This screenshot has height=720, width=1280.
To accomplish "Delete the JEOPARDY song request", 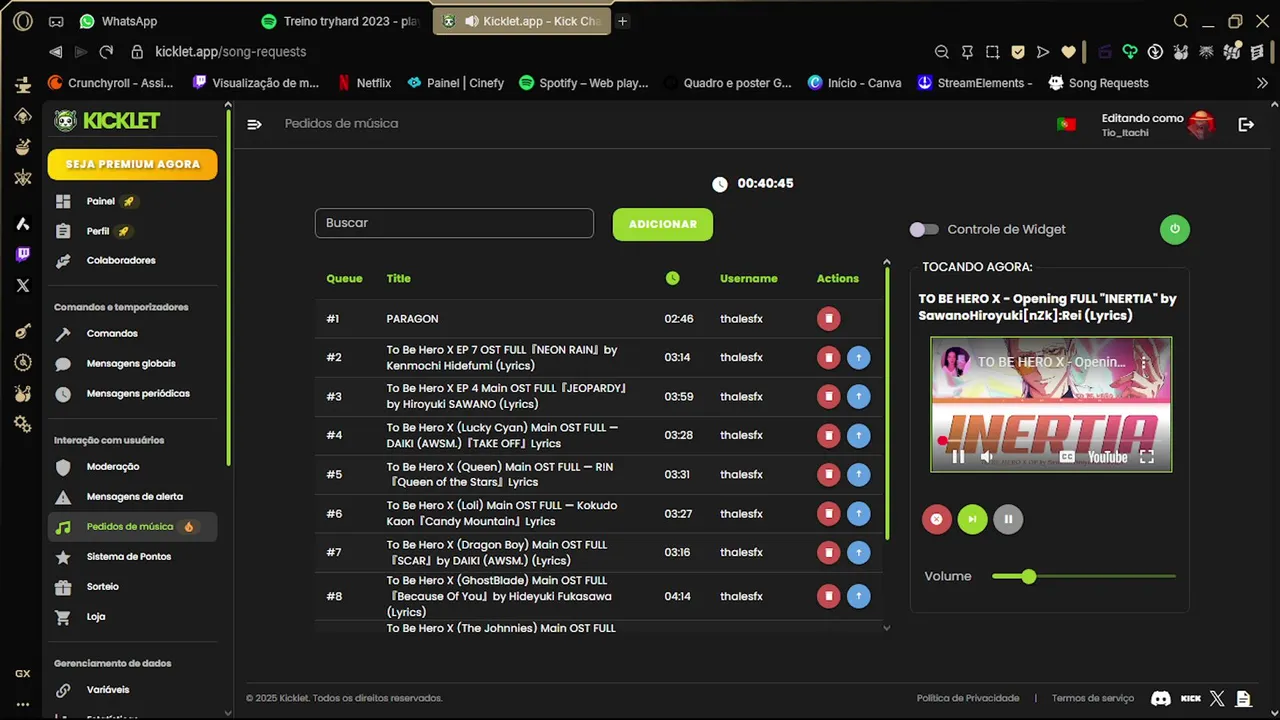I will pos(828,396).
